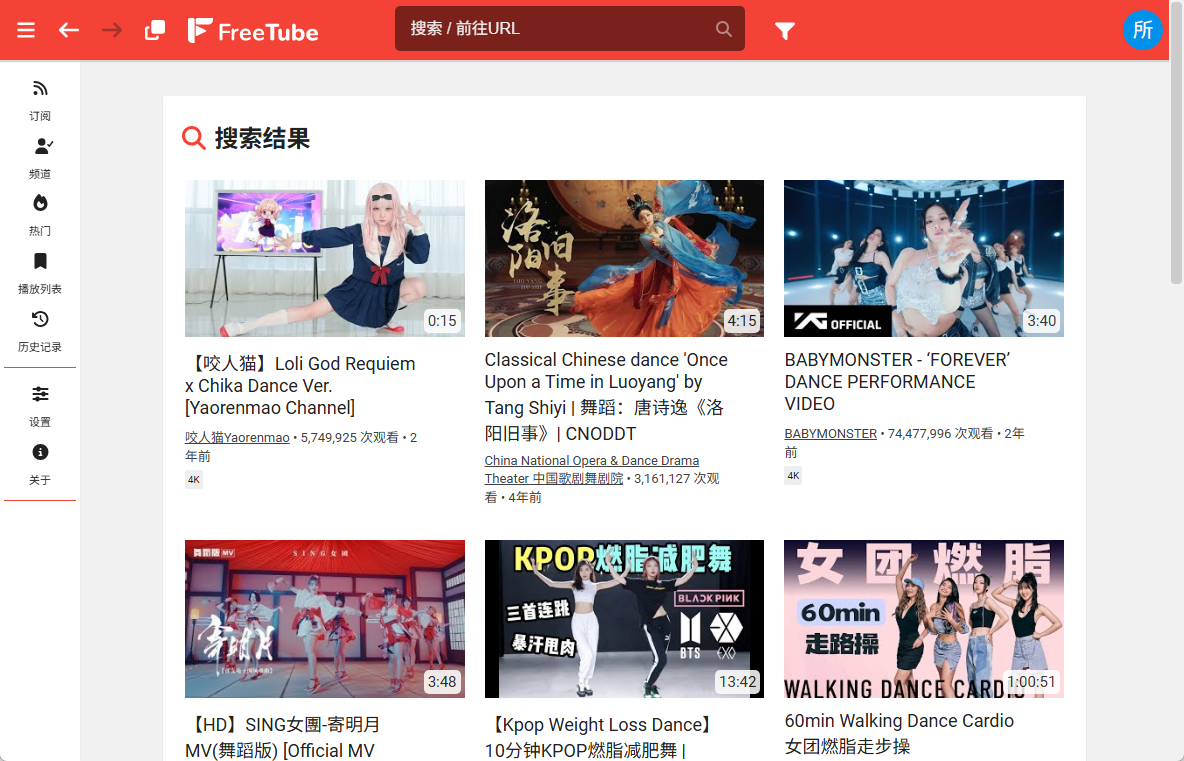Open search filters funnel icon
Viewport: 1184px width, 761px height.
785,31
